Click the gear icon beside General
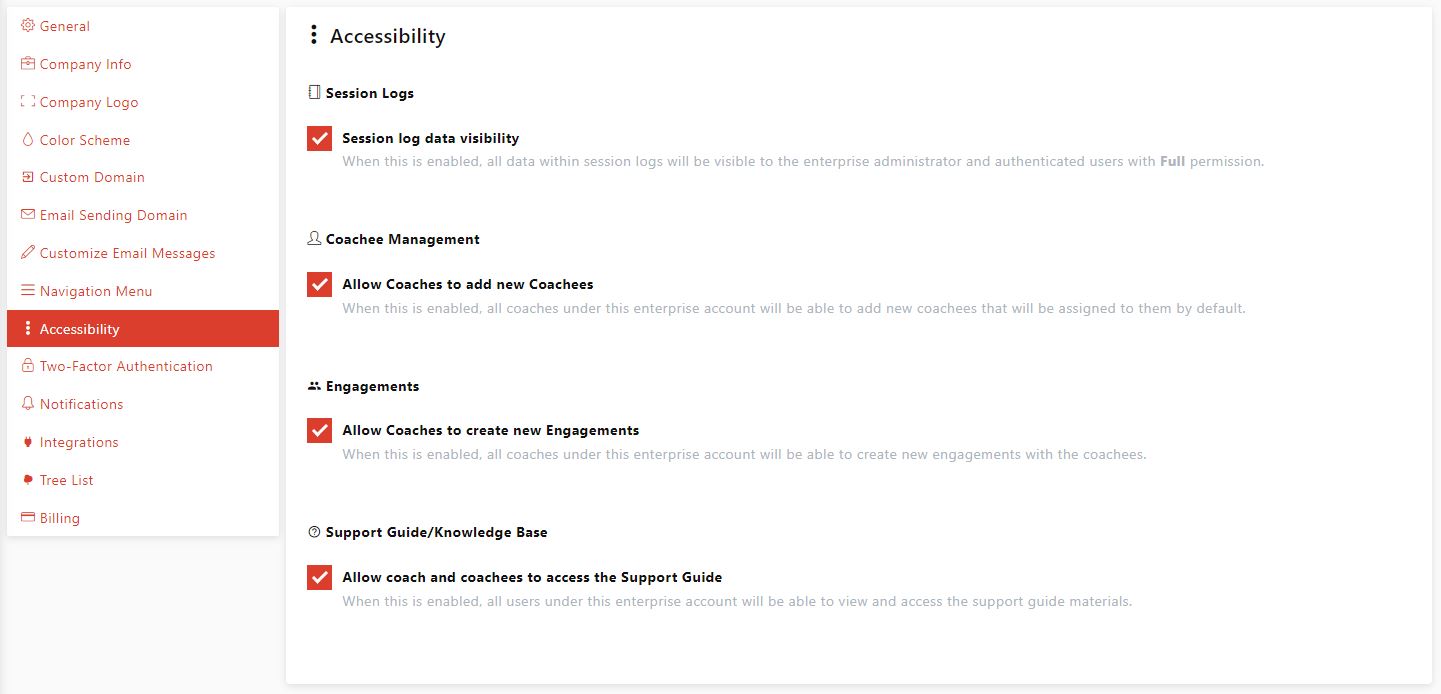The height and width of the screenshot is (694, 1441). pyautogui.click(x=28, y=25)
